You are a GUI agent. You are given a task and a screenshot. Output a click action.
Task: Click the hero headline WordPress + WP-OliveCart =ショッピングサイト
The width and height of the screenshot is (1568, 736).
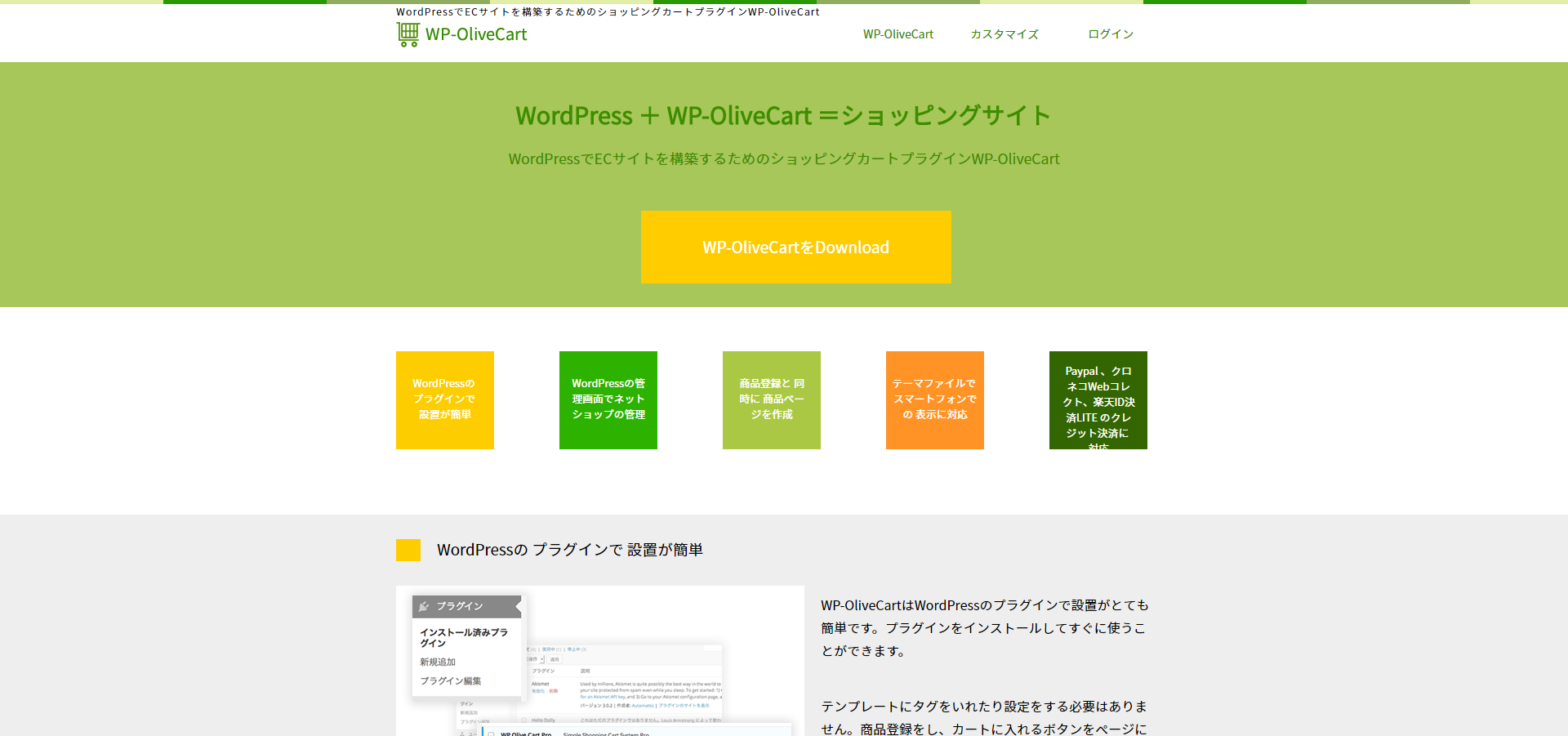pos(783,116)
